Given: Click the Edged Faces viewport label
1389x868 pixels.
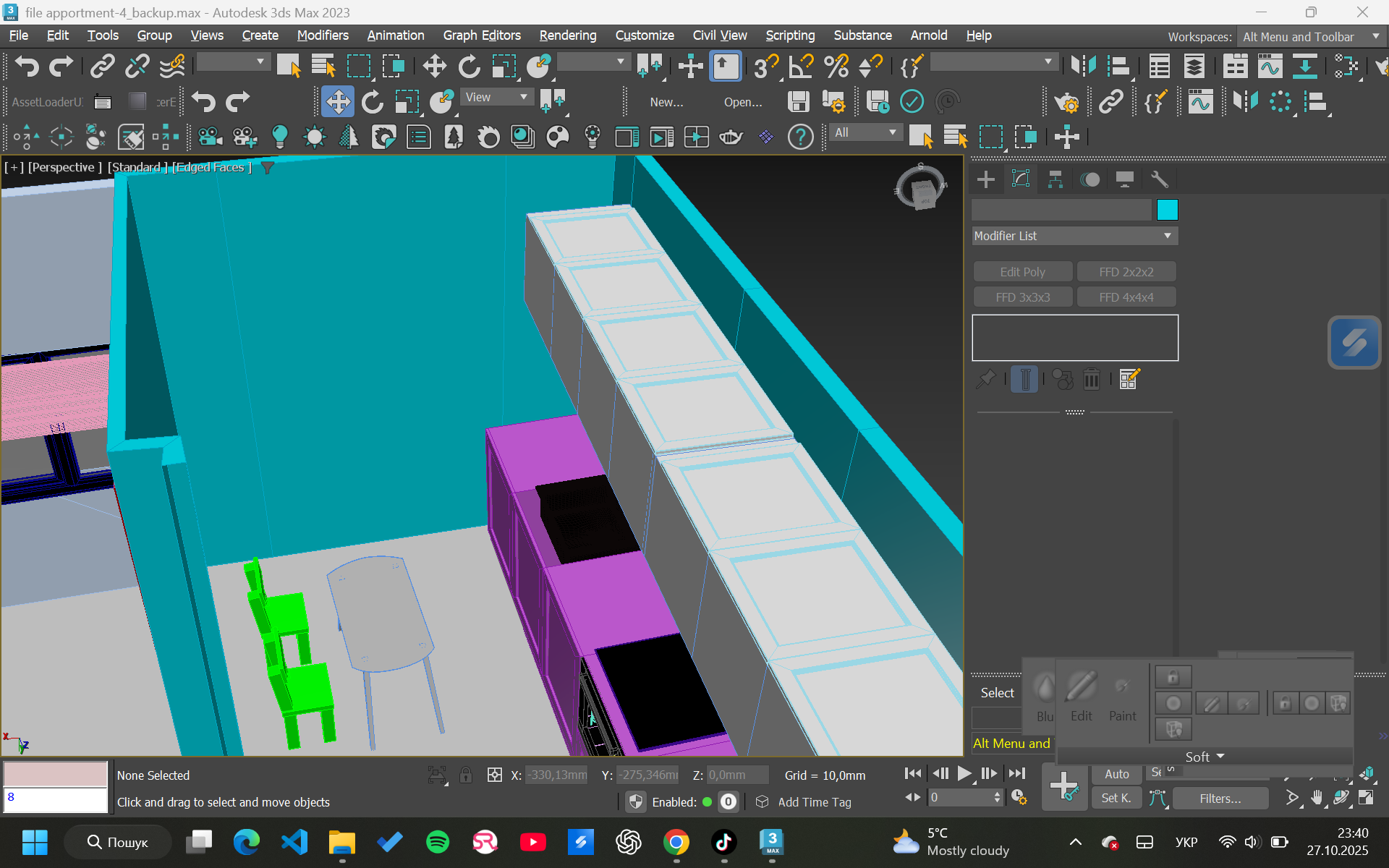Looking at the screenshot, I should click(x=212, y=167).
